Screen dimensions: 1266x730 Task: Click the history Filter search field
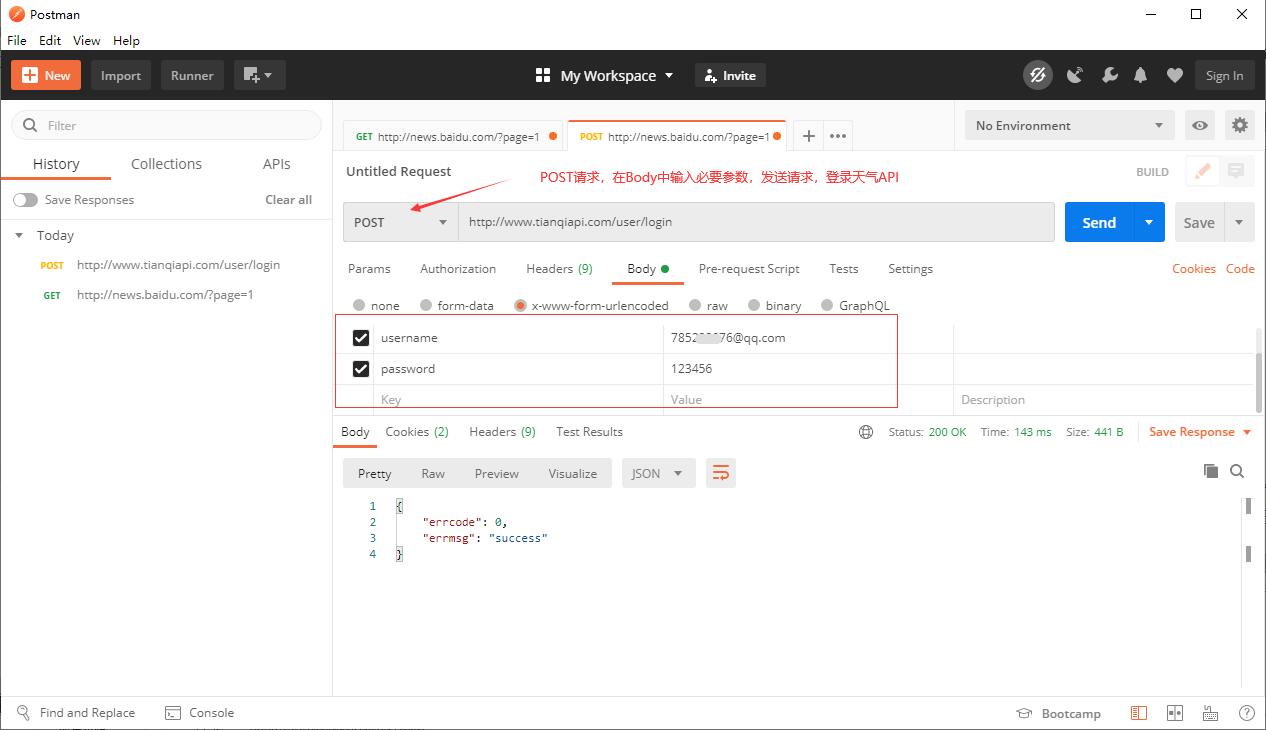(x=166, y=125)
